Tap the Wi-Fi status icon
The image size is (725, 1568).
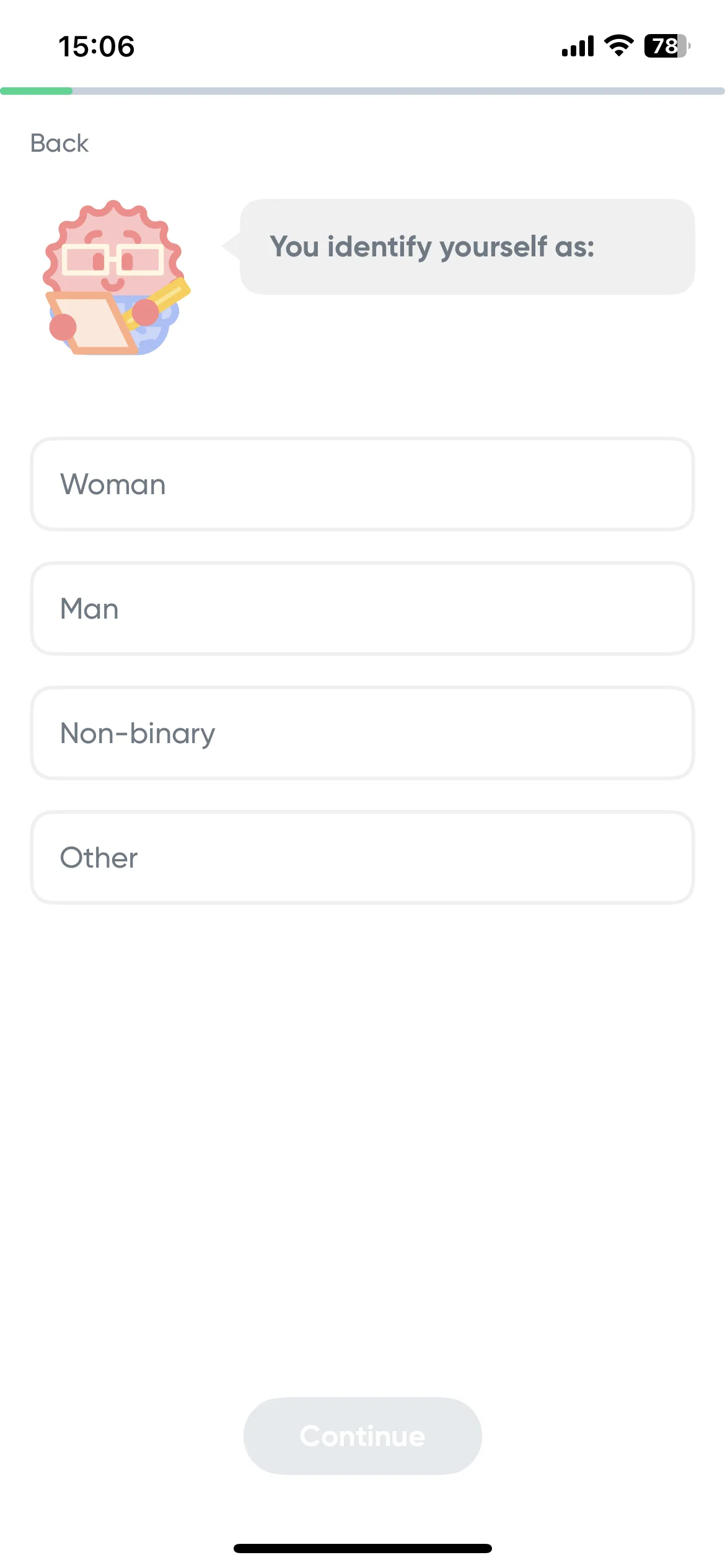click(x=618, y=46)
